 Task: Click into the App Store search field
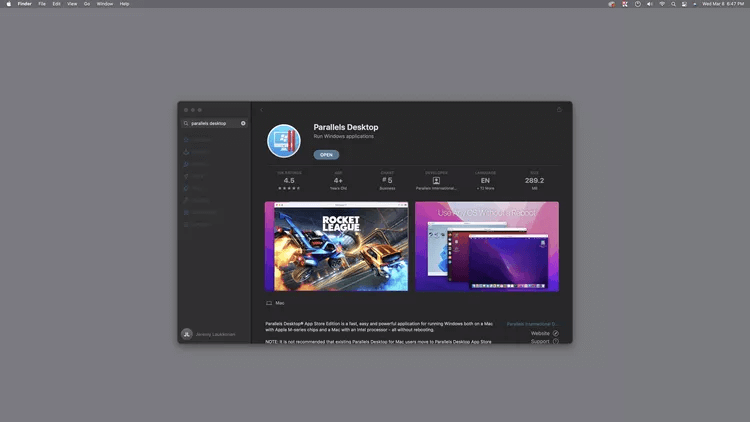tap(214, 123)
